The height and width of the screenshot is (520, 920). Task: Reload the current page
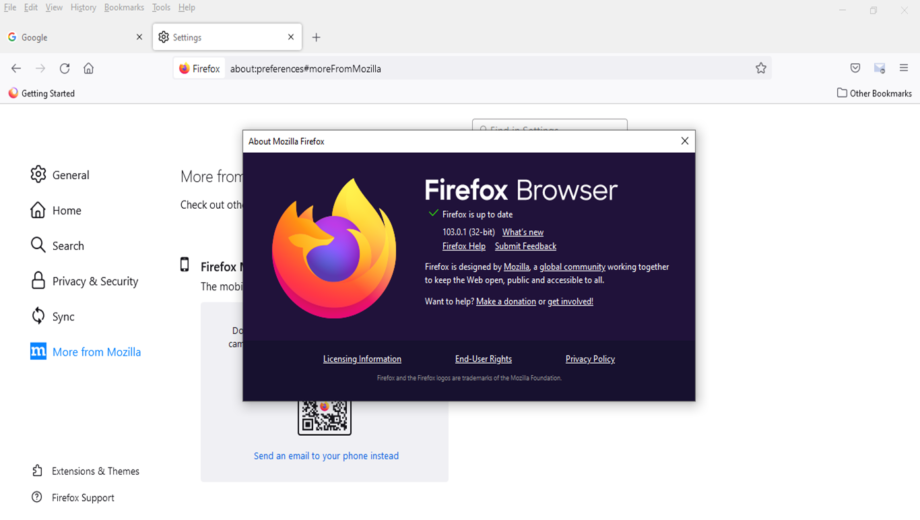[x=65, y=69]
